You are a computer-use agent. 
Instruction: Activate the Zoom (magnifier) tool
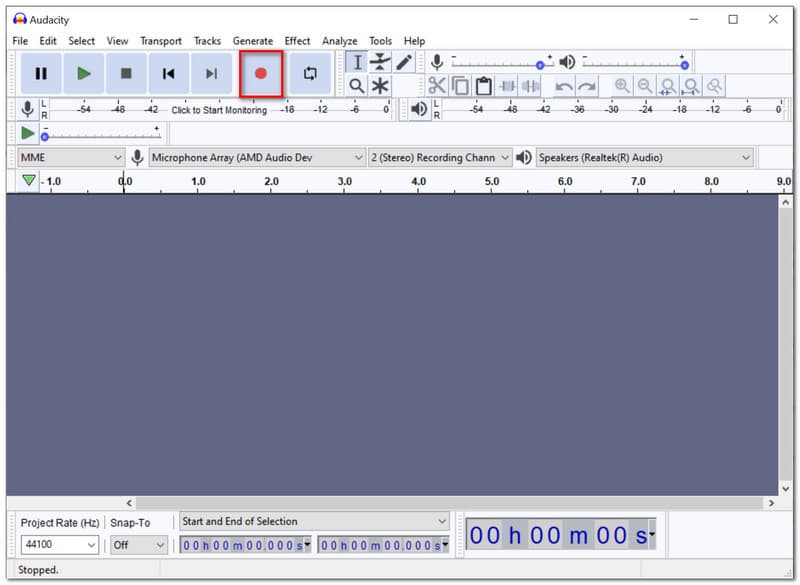357,86
